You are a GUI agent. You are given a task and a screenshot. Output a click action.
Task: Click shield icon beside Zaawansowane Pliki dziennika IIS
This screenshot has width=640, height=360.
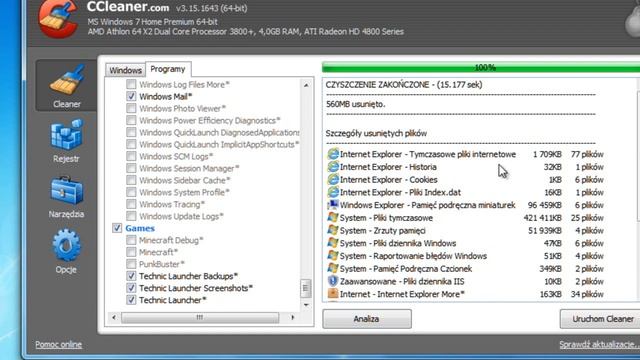click(x=333, y=281)
